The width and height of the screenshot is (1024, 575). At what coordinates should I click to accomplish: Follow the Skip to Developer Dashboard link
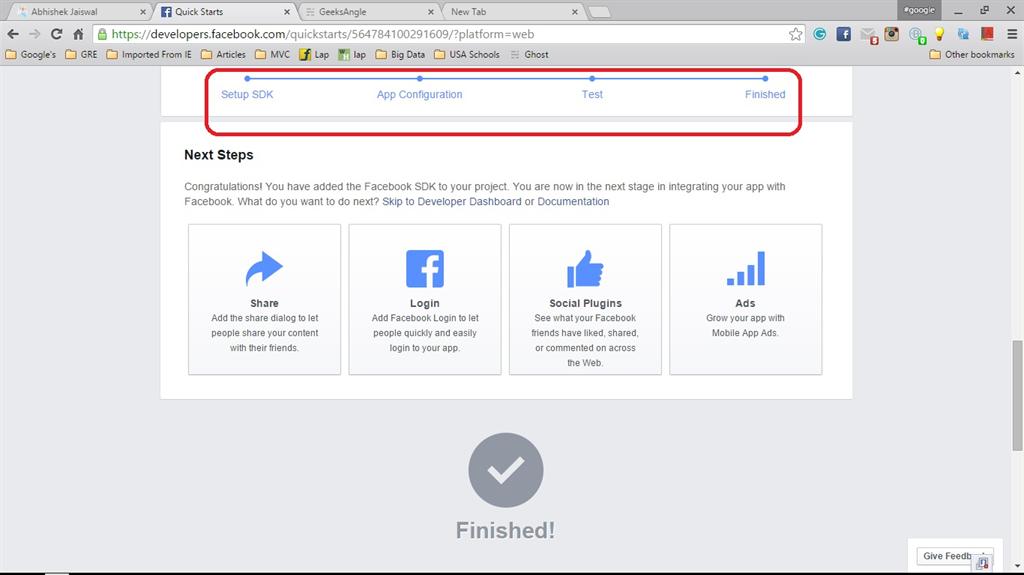point(452,201)
